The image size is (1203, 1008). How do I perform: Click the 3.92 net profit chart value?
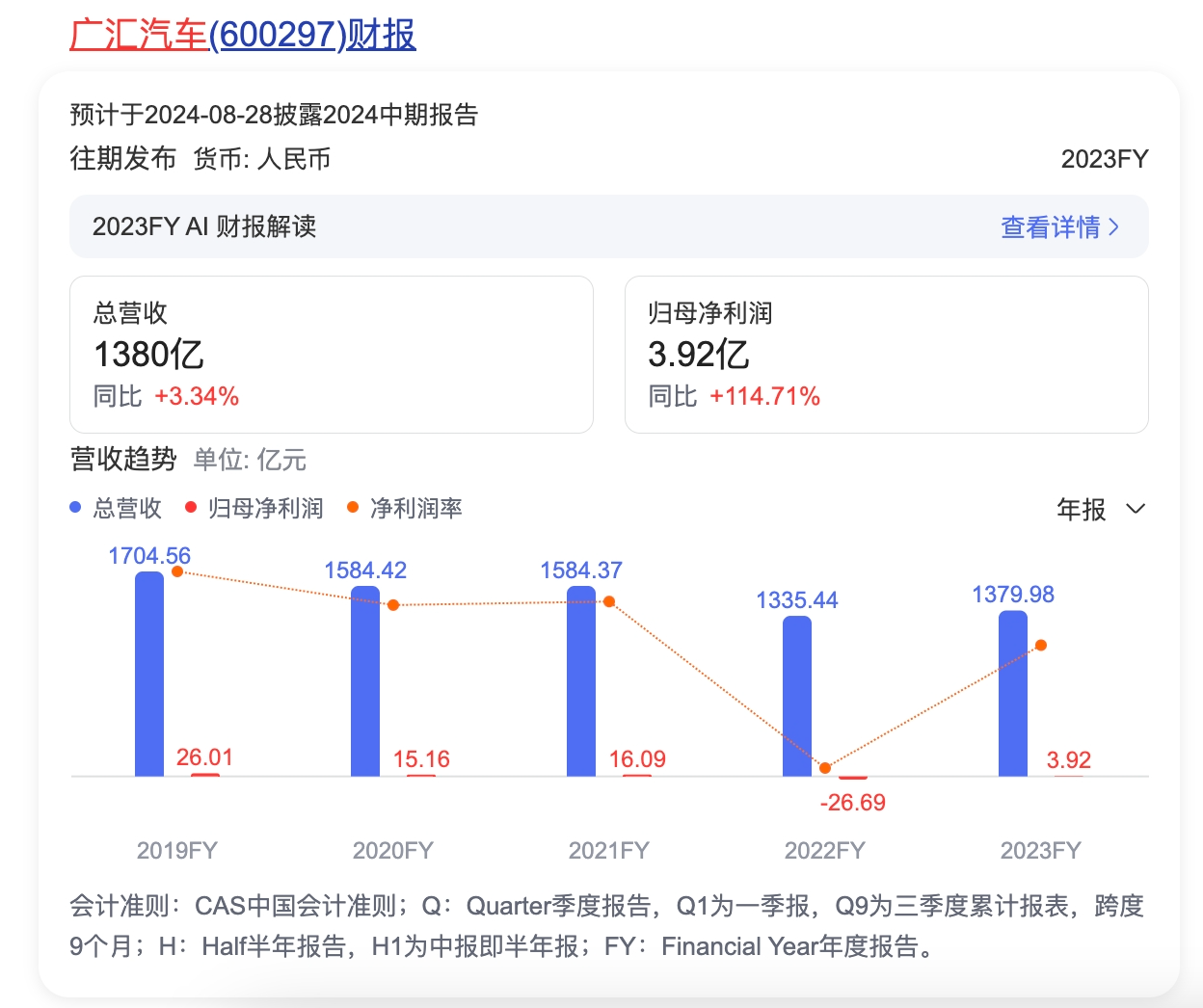(1069, 760)
